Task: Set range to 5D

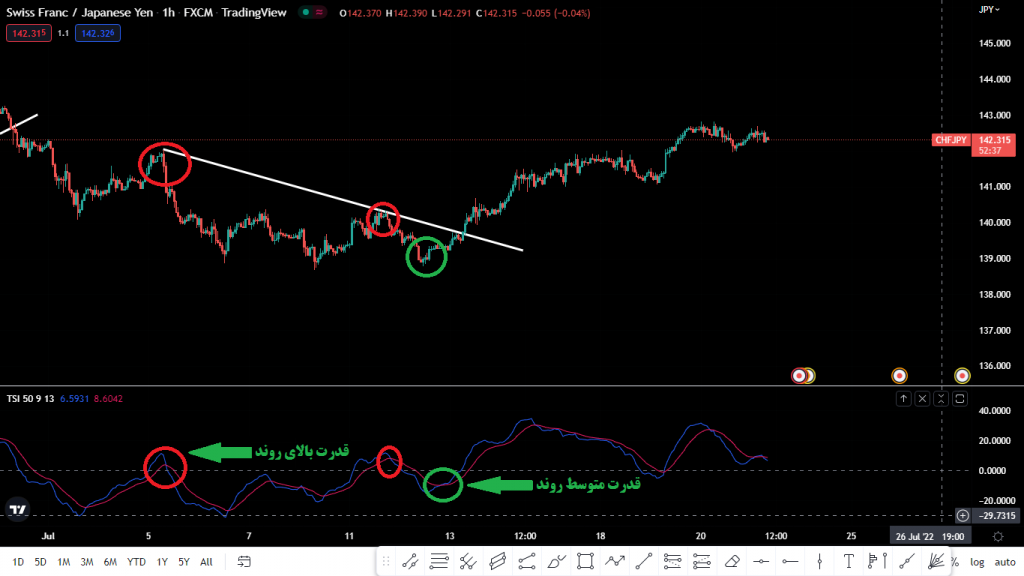Action: pos(40,562)
